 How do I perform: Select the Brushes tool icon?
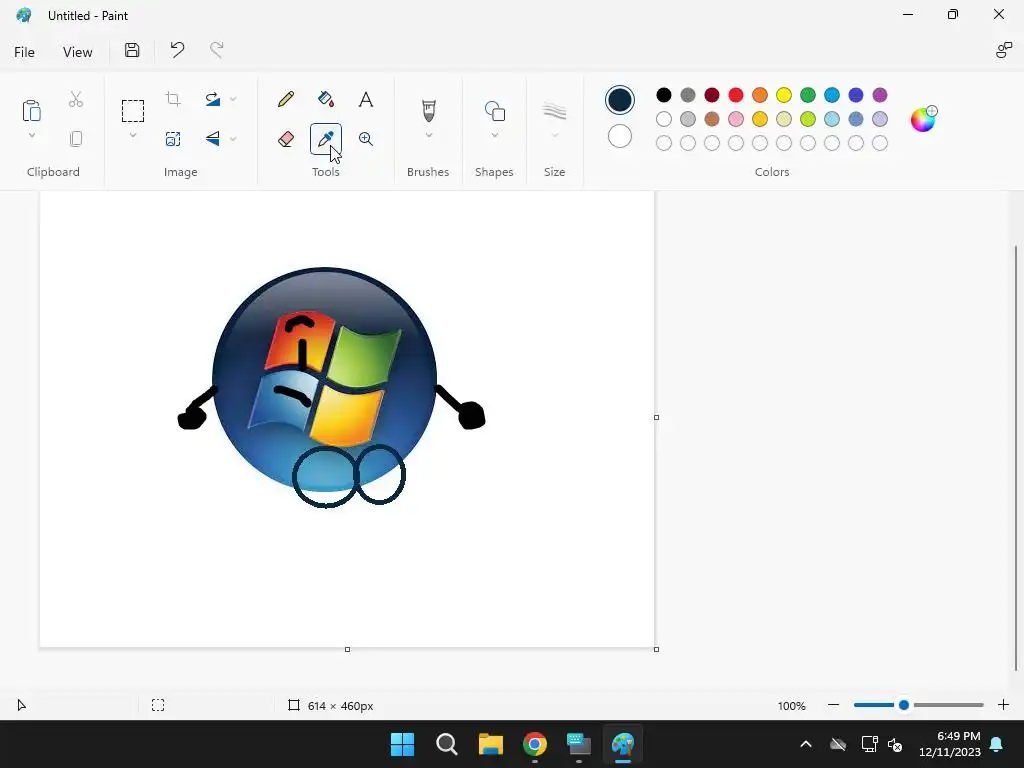click(428, 111)
